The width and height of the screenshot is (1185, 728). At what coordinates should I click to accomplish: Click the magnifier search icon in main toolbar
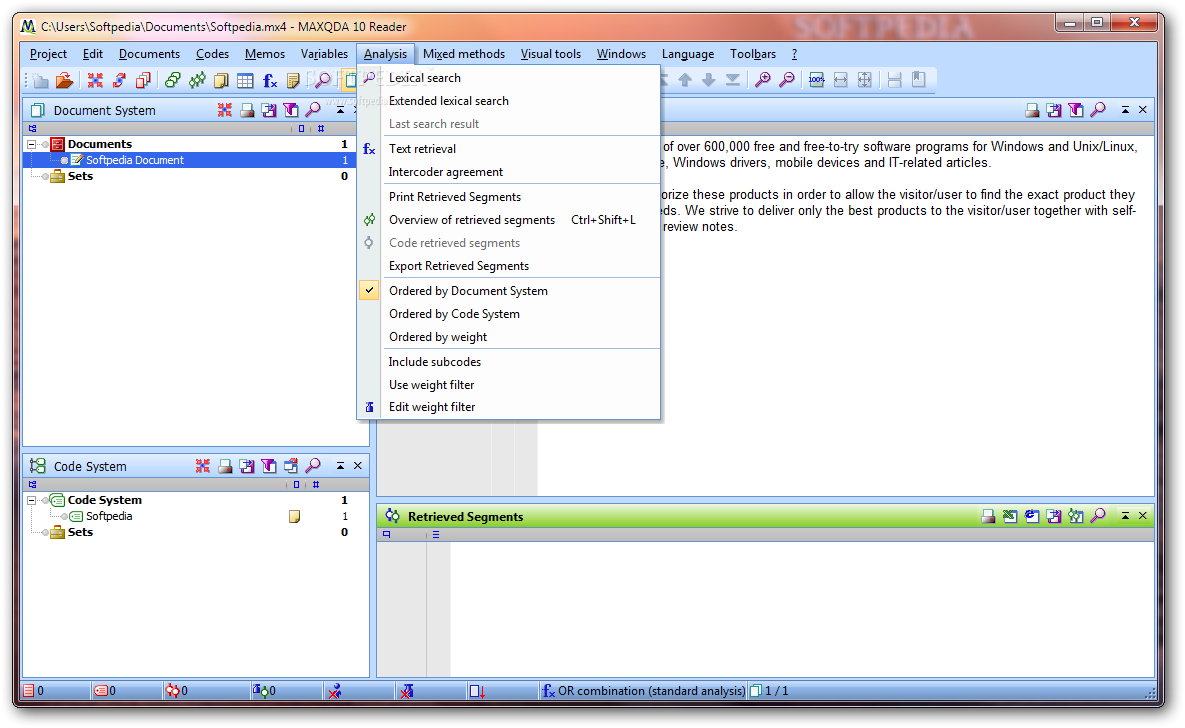pyautogui.click(x=323, y=80)
